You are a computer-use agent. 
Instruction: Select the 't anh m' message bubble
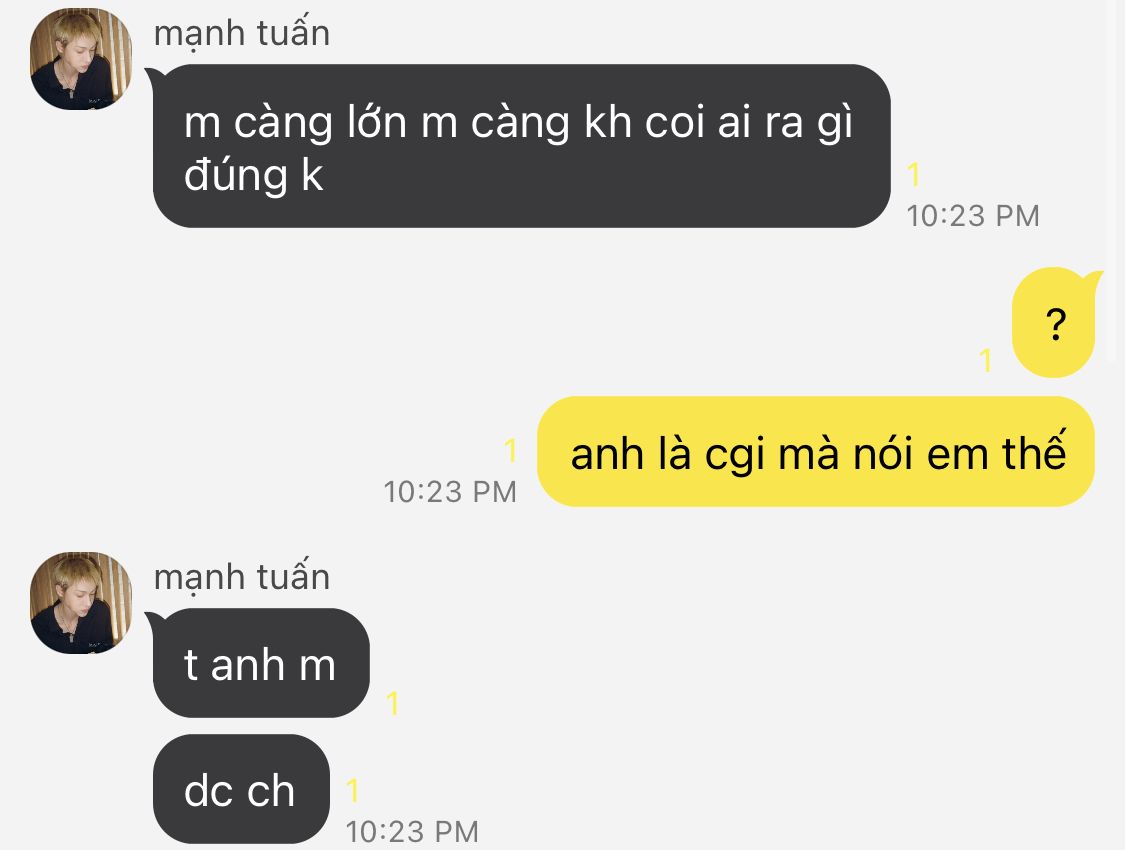point(259,664)
